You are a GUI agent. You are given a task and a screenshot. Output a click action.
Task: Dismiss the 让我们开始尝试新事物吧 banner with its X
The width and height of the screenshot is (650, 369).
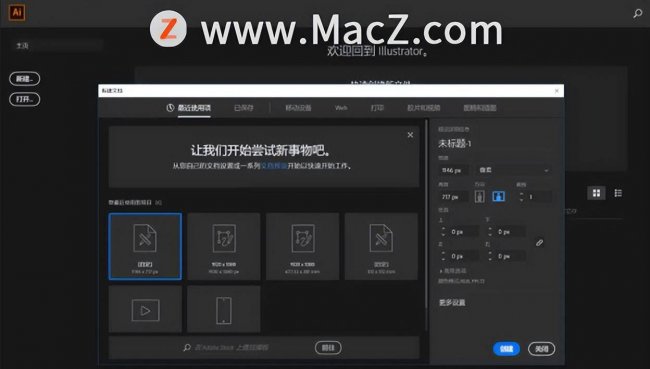tap(410, 135)
